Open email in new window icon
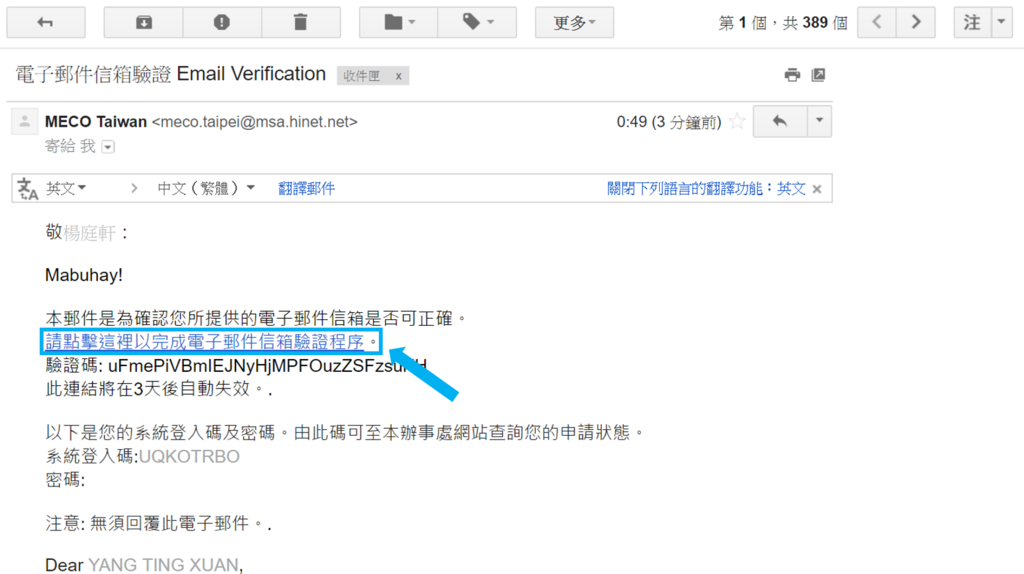1024x574 pixels. 818,75
